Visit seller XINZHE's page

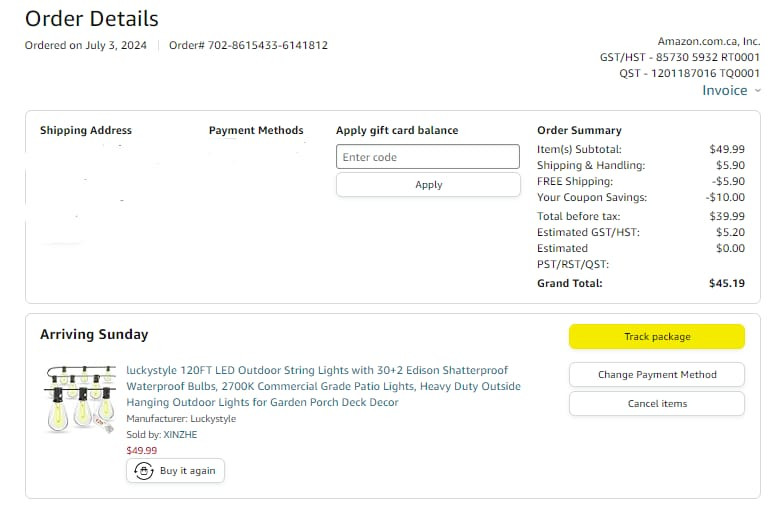[x=180, y=434]
